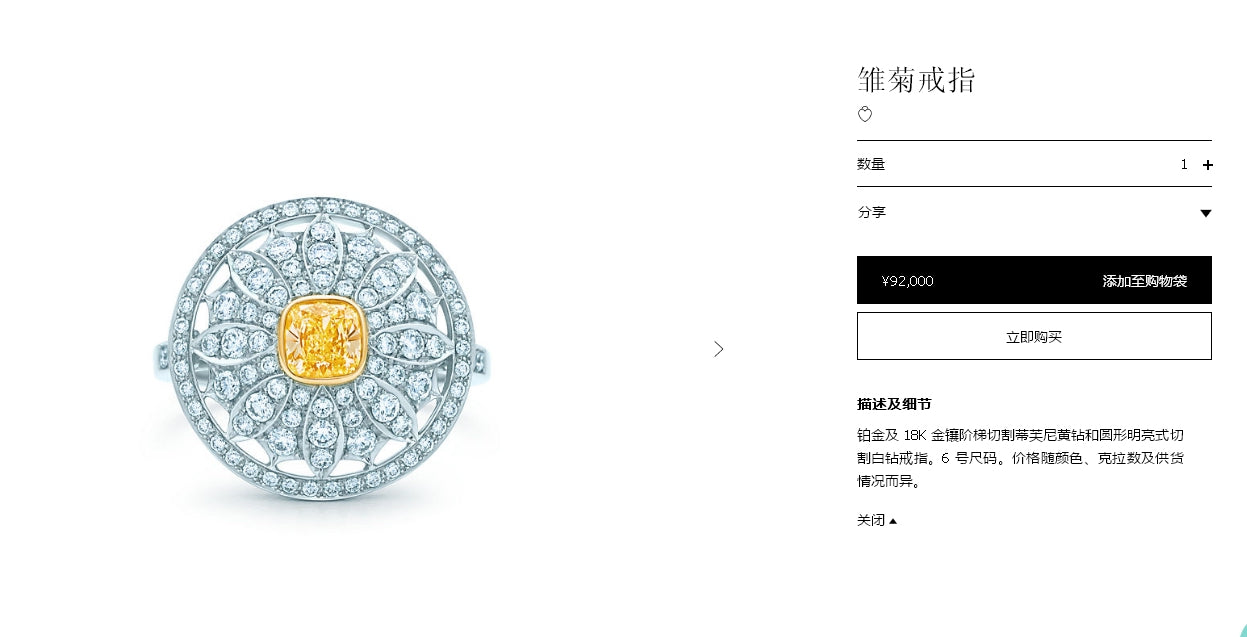This screenshot has height=637, width=1247.
Task: Save the ring with the heart wishlist icon
Action: click(865, 115)
